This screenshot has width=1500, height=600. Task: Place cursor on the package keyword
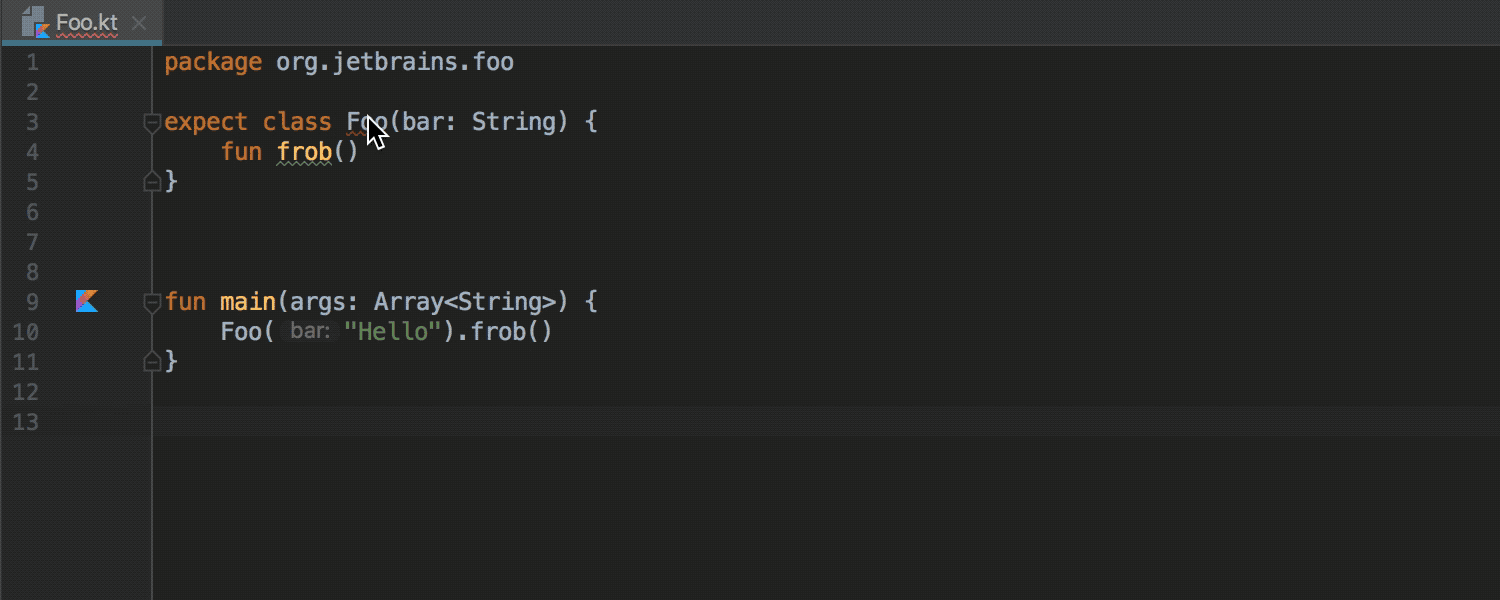pyautogui.click(x=212, y=62)
